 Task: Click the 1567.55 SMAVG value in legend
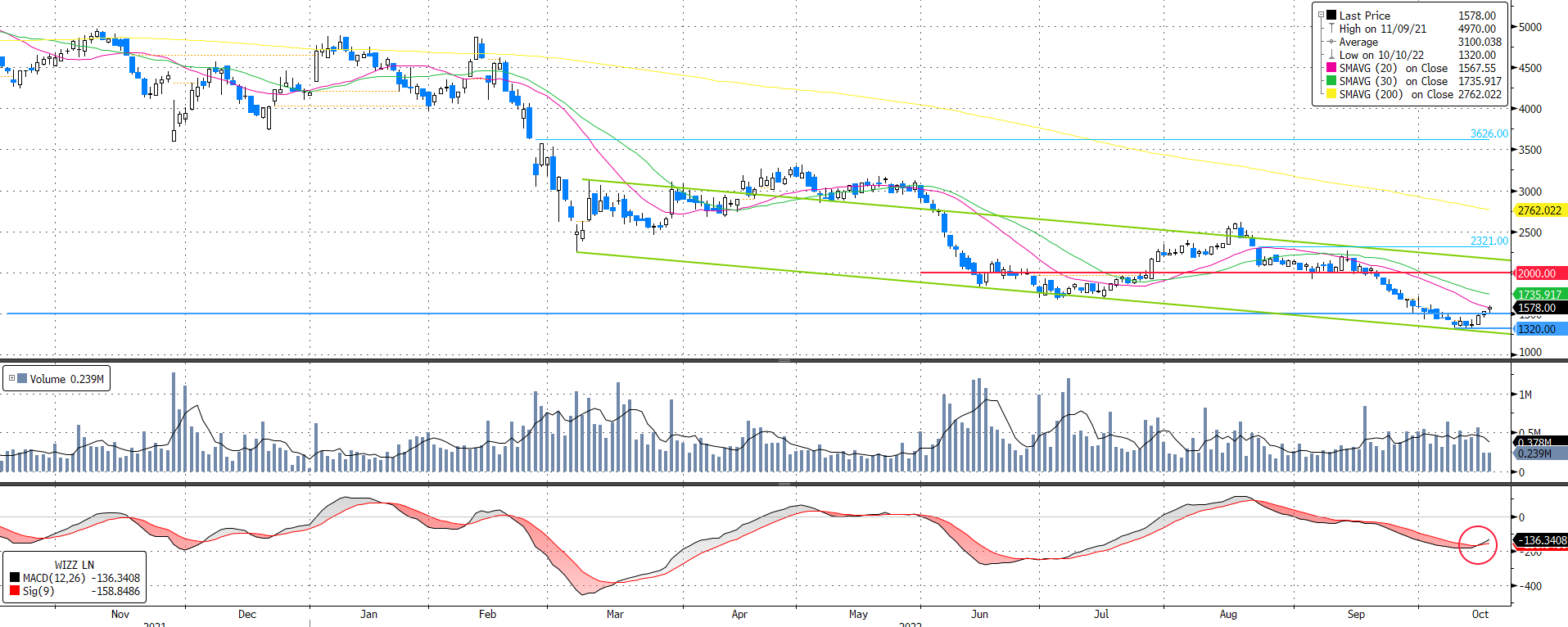[1476, 68]
